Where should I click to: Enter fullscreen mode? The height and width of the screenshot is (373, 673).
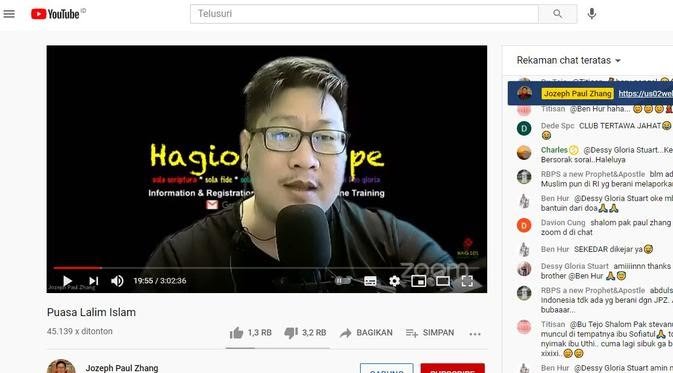coord(467,281)
